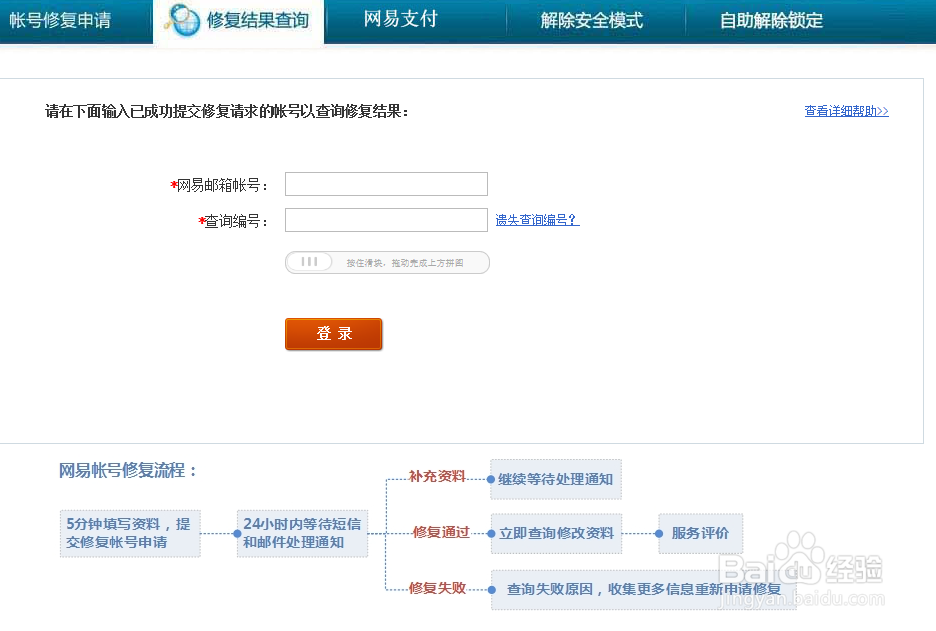Click the 修复通过 label
Viewport: 936px width, 631px height.
pyautogui.click(x=441, y=532)
